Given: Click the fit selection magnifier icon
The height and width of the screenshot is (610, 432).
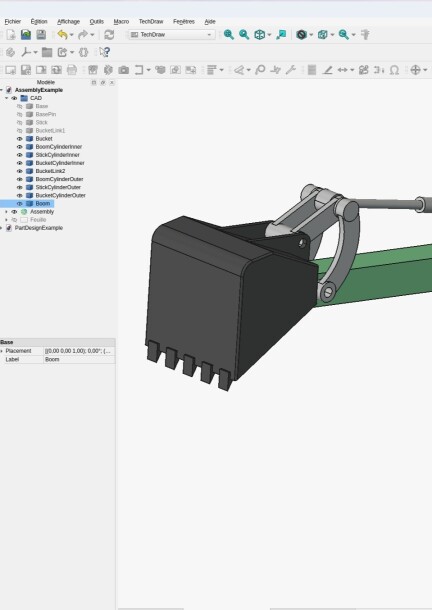Looking at the screenshot, I should pos(244,35).
